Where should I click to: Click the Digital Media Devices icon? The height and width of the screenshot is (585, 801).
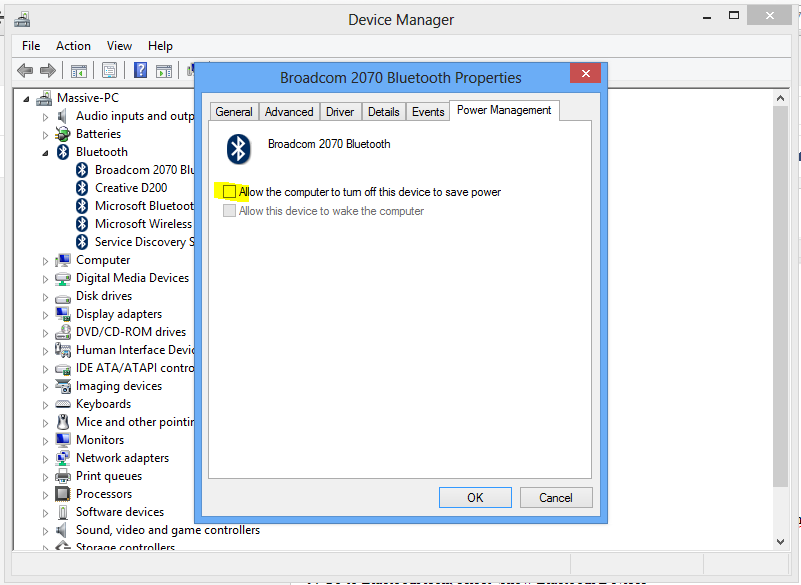[x=63, y=278]
